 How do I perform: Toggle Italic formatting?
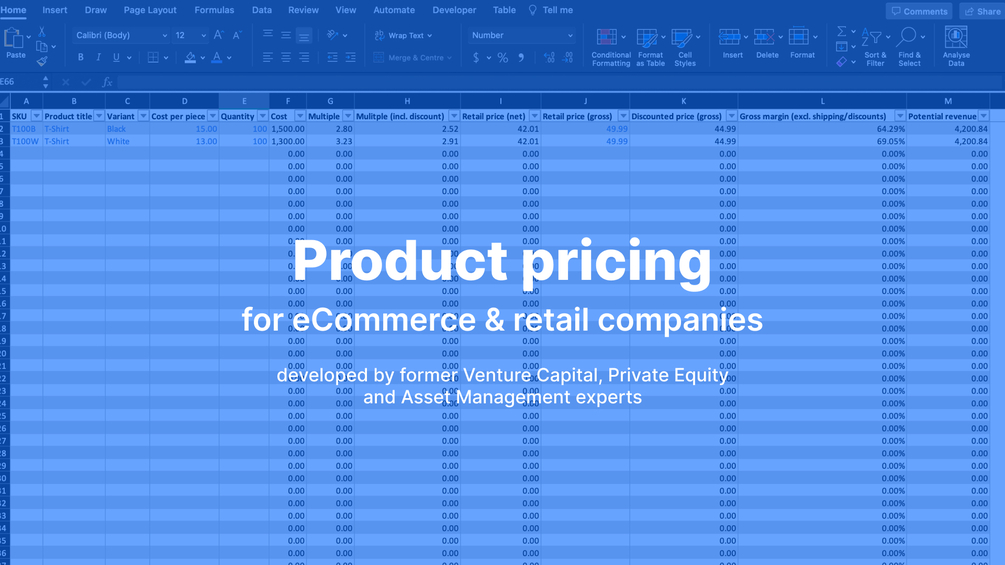(x=98, y=58)
